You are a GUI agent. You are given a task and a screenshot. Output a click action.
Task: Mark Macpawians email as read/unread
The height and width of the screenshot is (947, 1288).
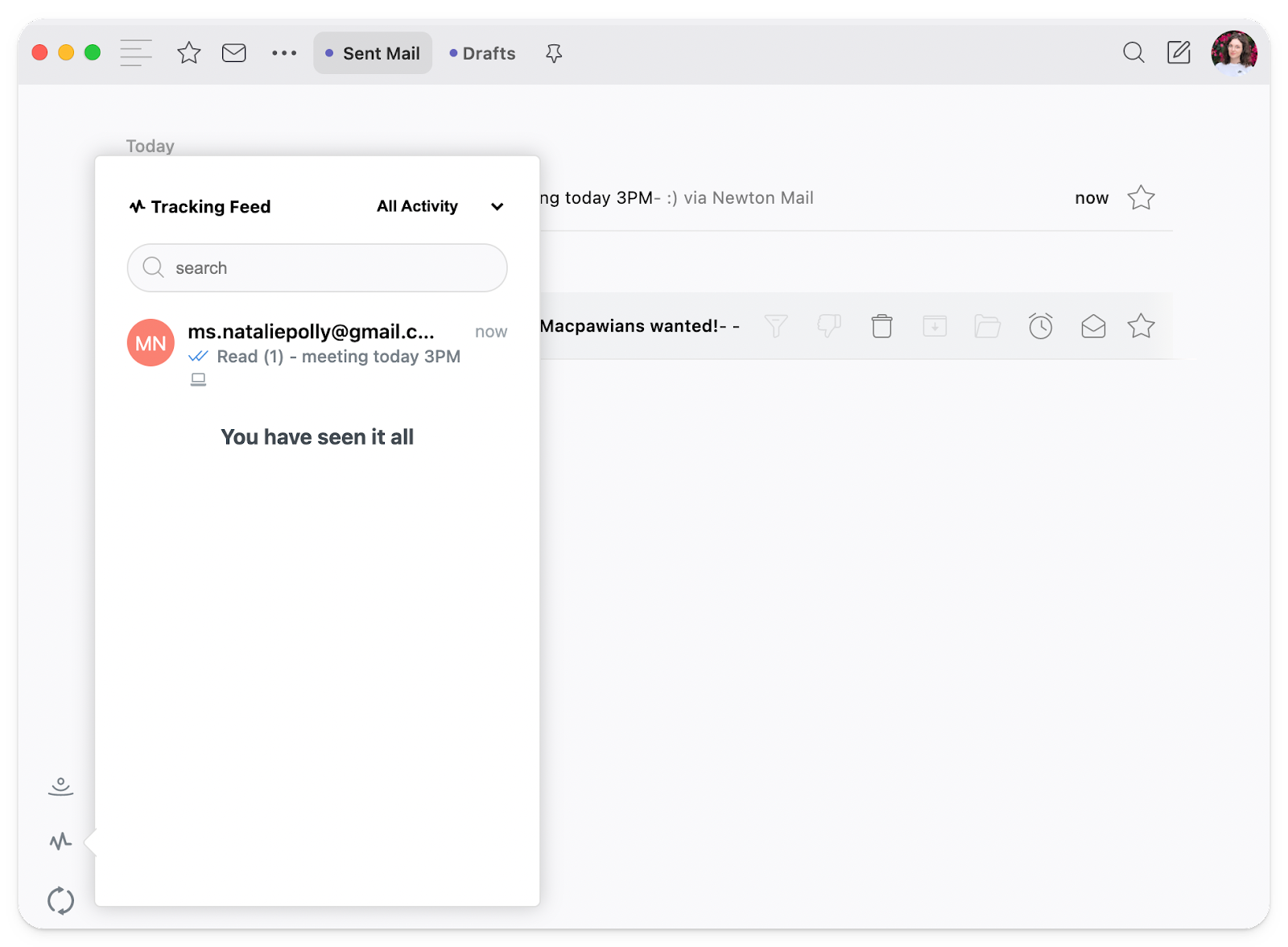[x=1093, y=326]
